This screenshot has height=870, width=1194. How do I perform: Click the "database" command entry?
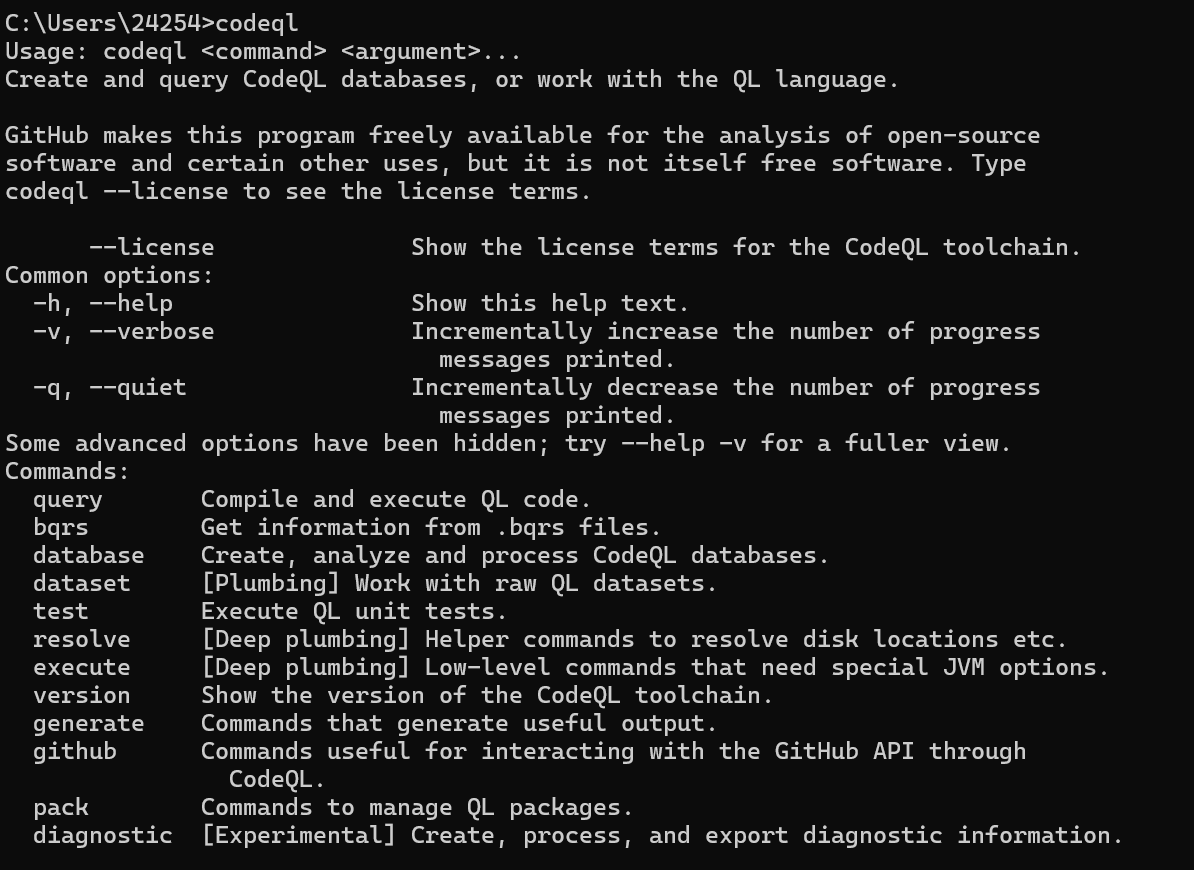88,555
